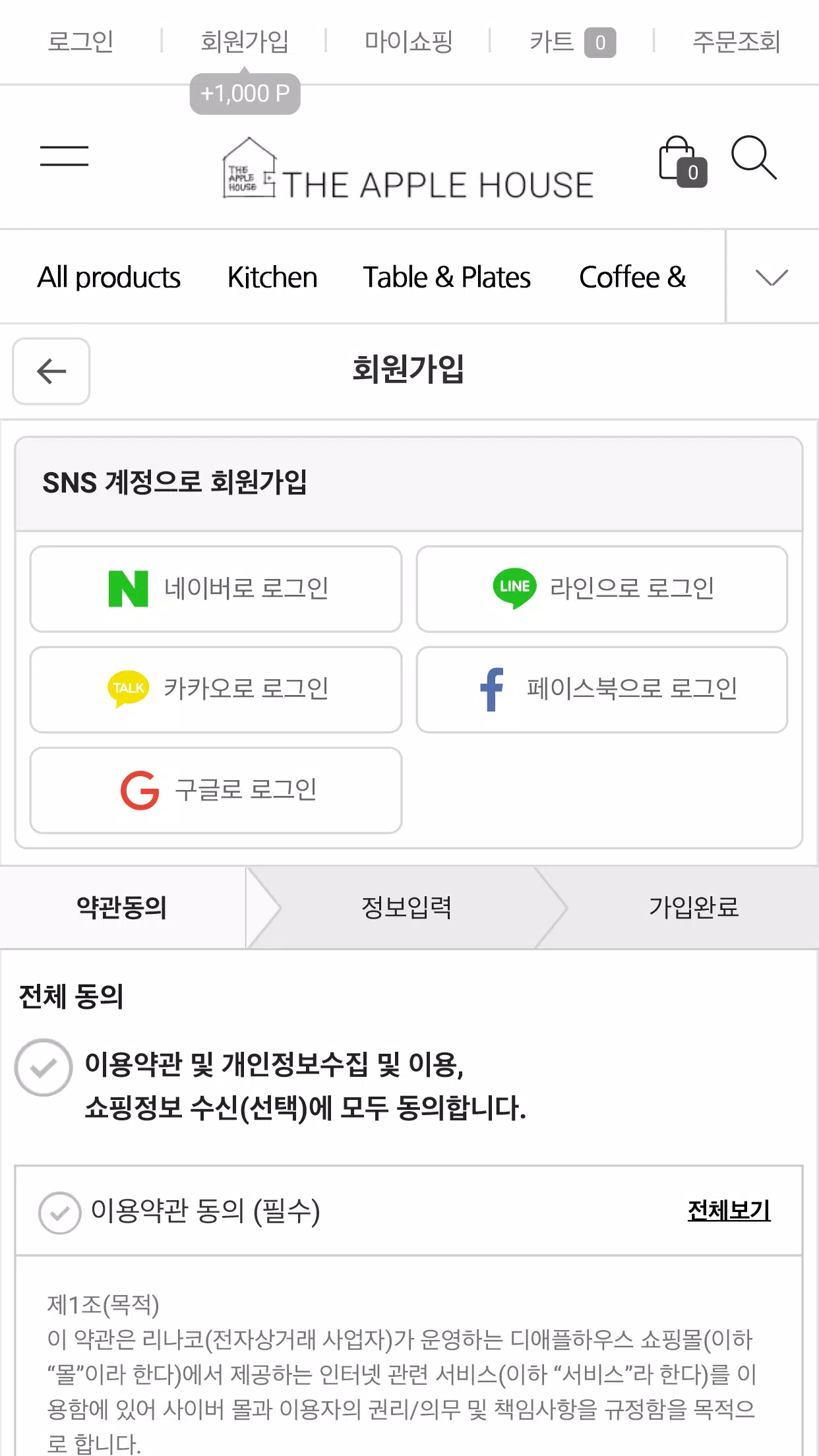819x1456 pixels.
Task: Click the 로그인 link at top
Action: (x=80, y=42)
